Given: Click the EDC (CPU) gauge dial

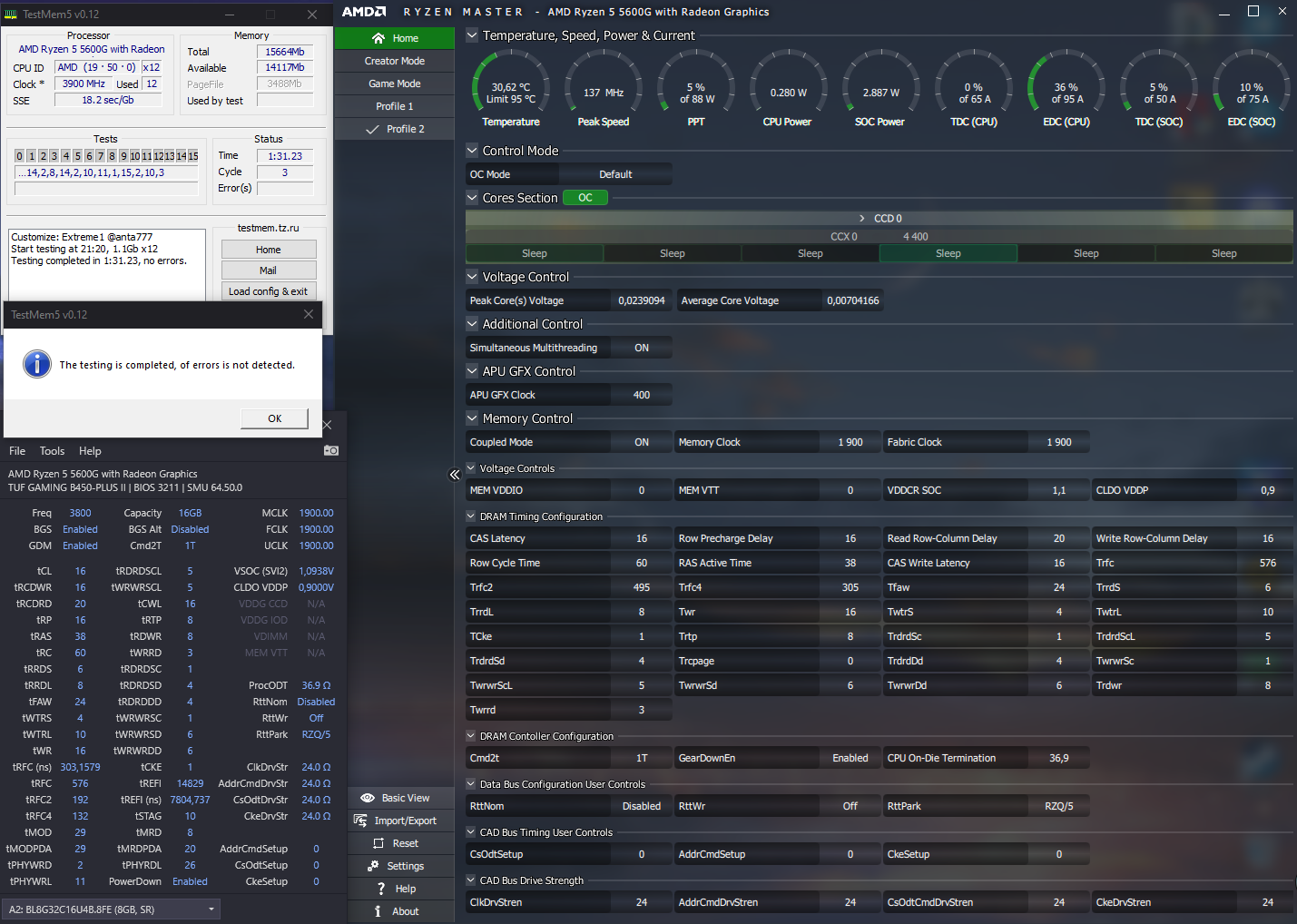Looking at the screenshot, I should pyautogui.click(x=1066, y=87).
